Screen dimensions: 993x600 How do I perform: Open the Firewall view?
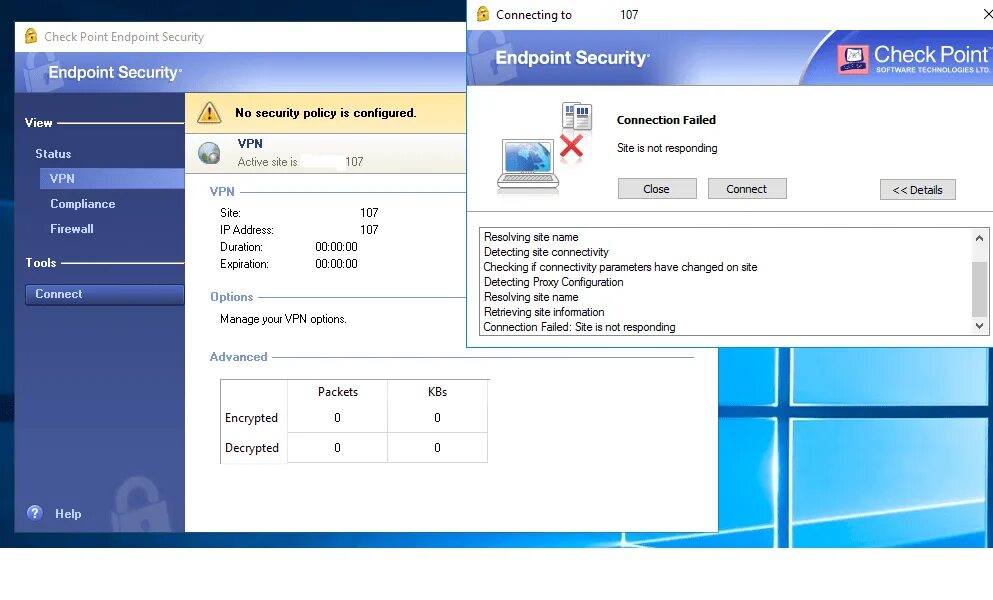pos(72,229)
